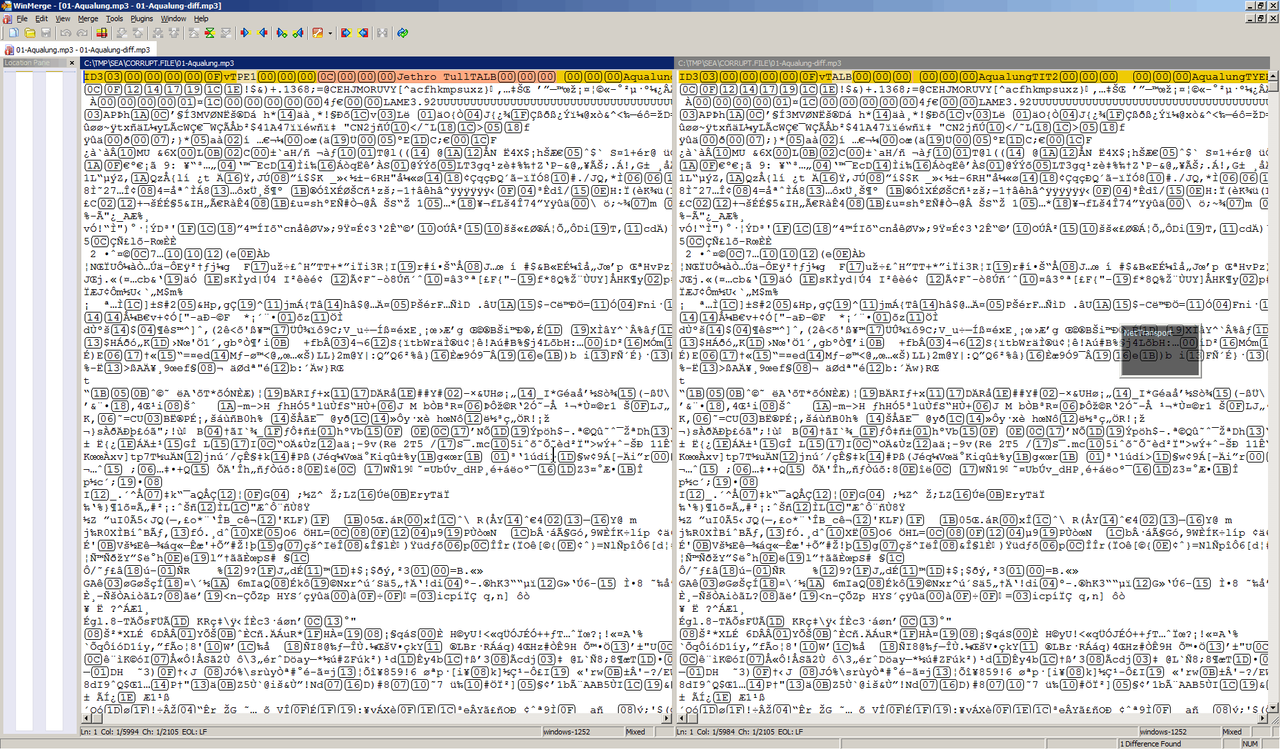Click the Net Transport floating overlay box

tap(1159, 352)
